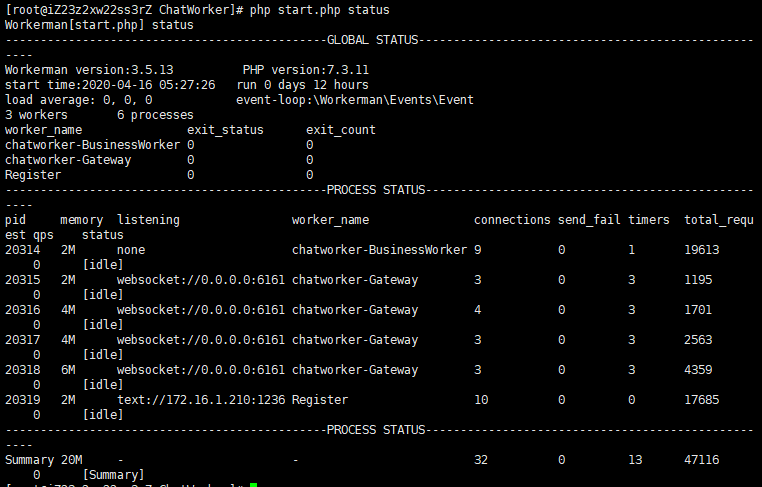This screenshot has height=487, width=762.
Task: Click text://172.16.1.210:1236 listening address
Action: [201, 400]
